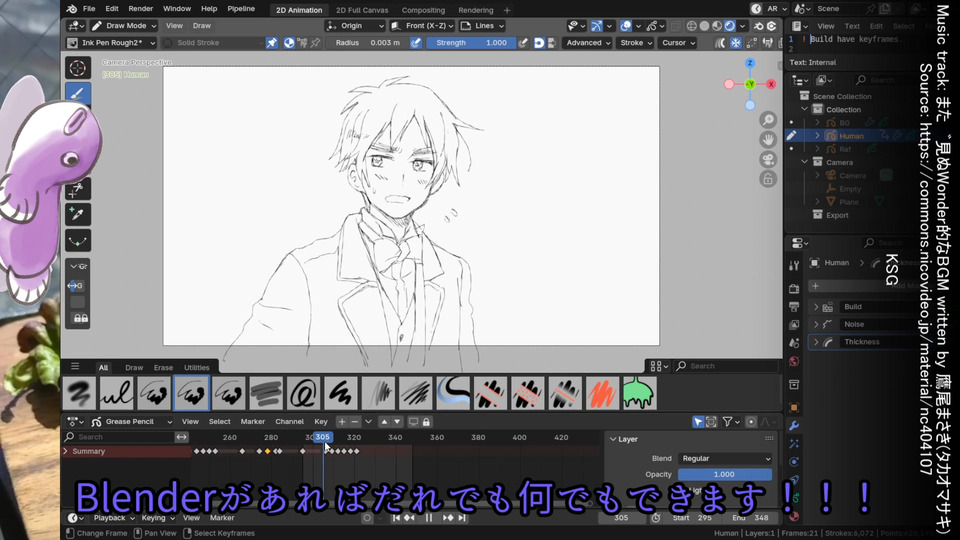Viewport: 960px width, 540px height.
Task: Expand the Noise modifier panel
Action: [x=816, y=324]
